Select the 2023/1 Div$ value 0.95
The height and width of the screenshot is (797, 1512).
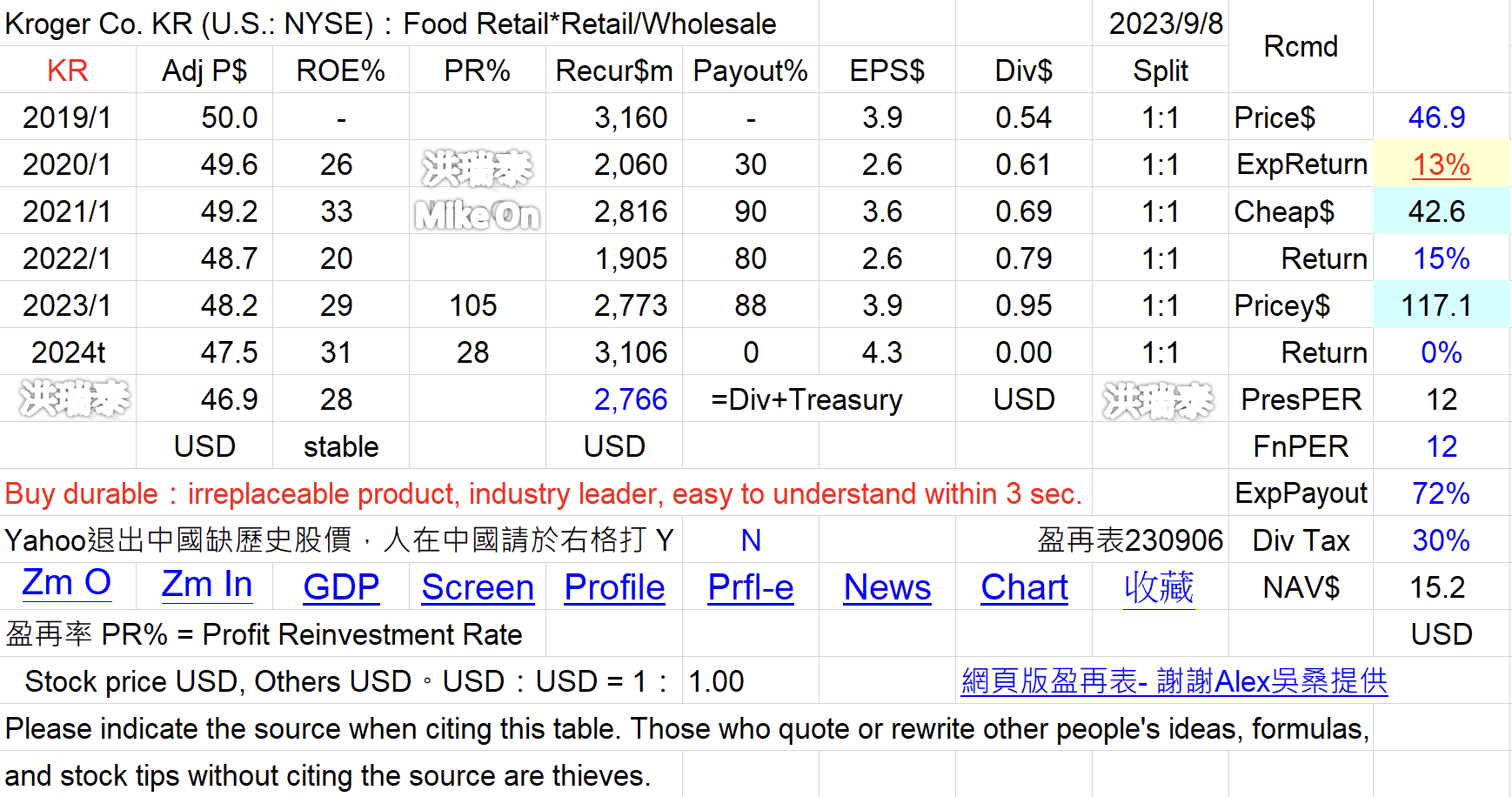[1024, 305]
